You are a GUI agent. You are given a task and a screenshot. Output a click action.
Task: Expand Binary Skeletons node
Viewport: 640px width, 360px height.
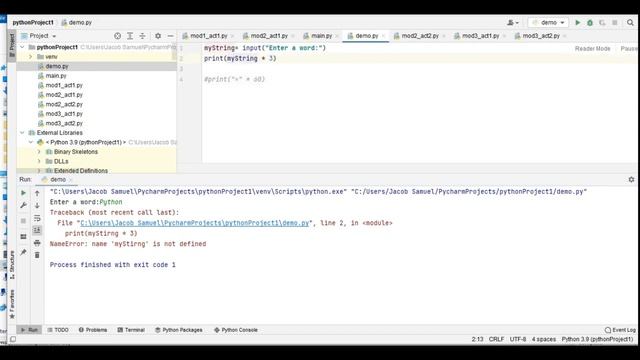coord(39,152)
